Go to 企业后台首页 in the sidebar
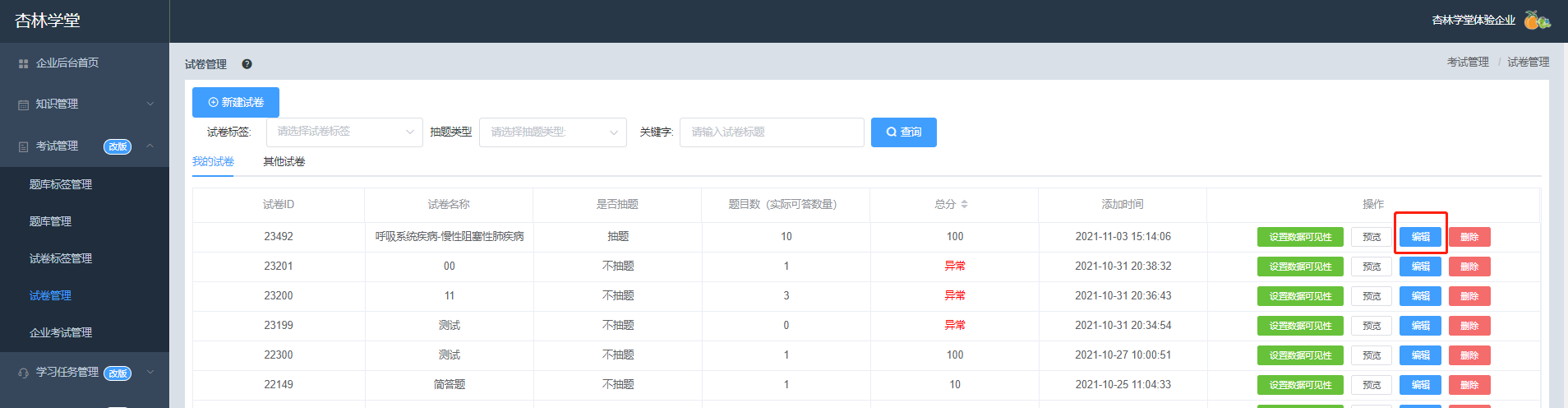 67,63
